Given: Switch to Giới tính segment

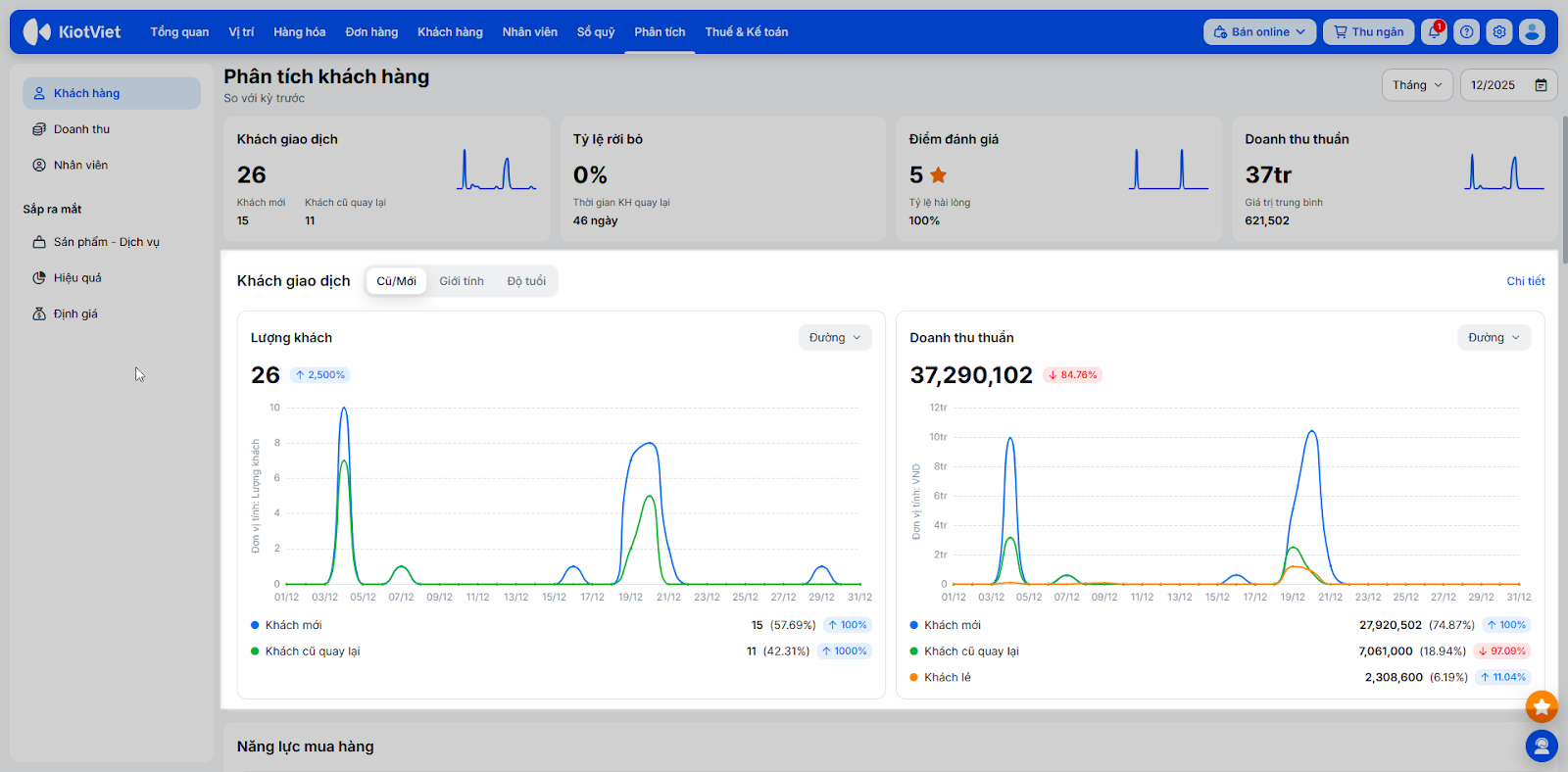Looking at the screenshot, I should click(462, 281).
